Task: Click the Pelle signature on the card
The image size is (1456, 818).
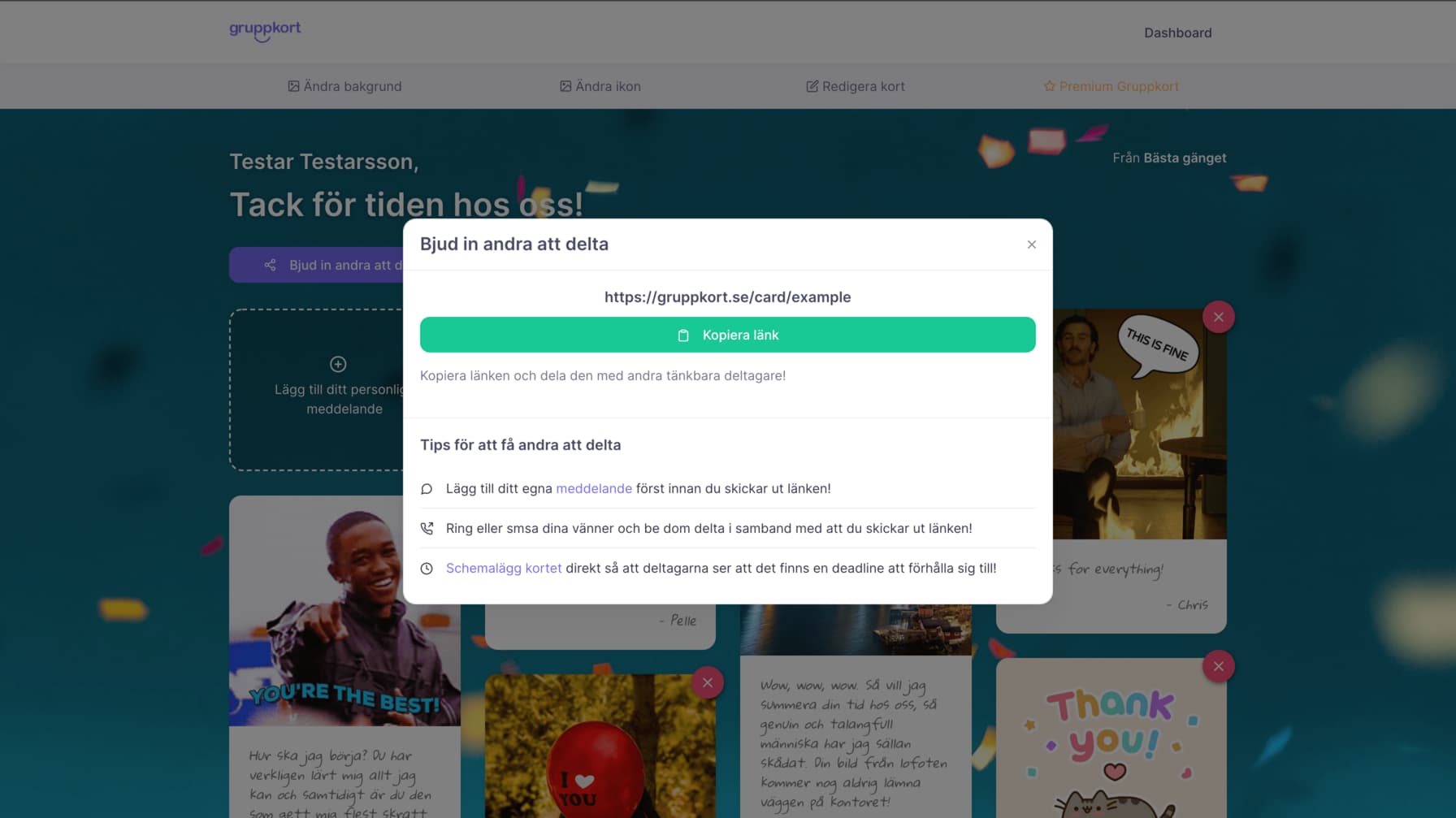Action: point(678,621)
